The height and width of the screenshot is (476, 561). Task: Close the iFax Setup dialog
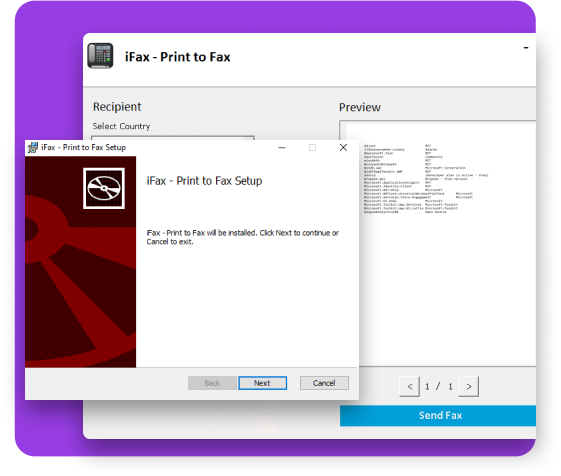[343, 147]
